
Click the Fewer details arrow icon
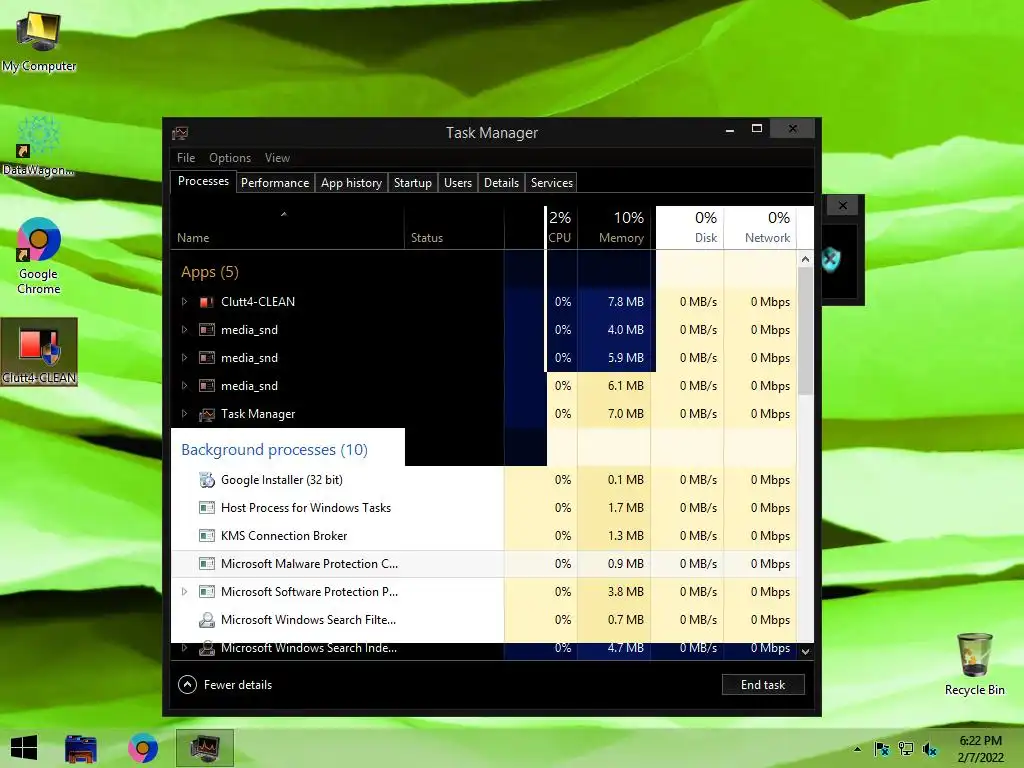click(x=187, y=684)
